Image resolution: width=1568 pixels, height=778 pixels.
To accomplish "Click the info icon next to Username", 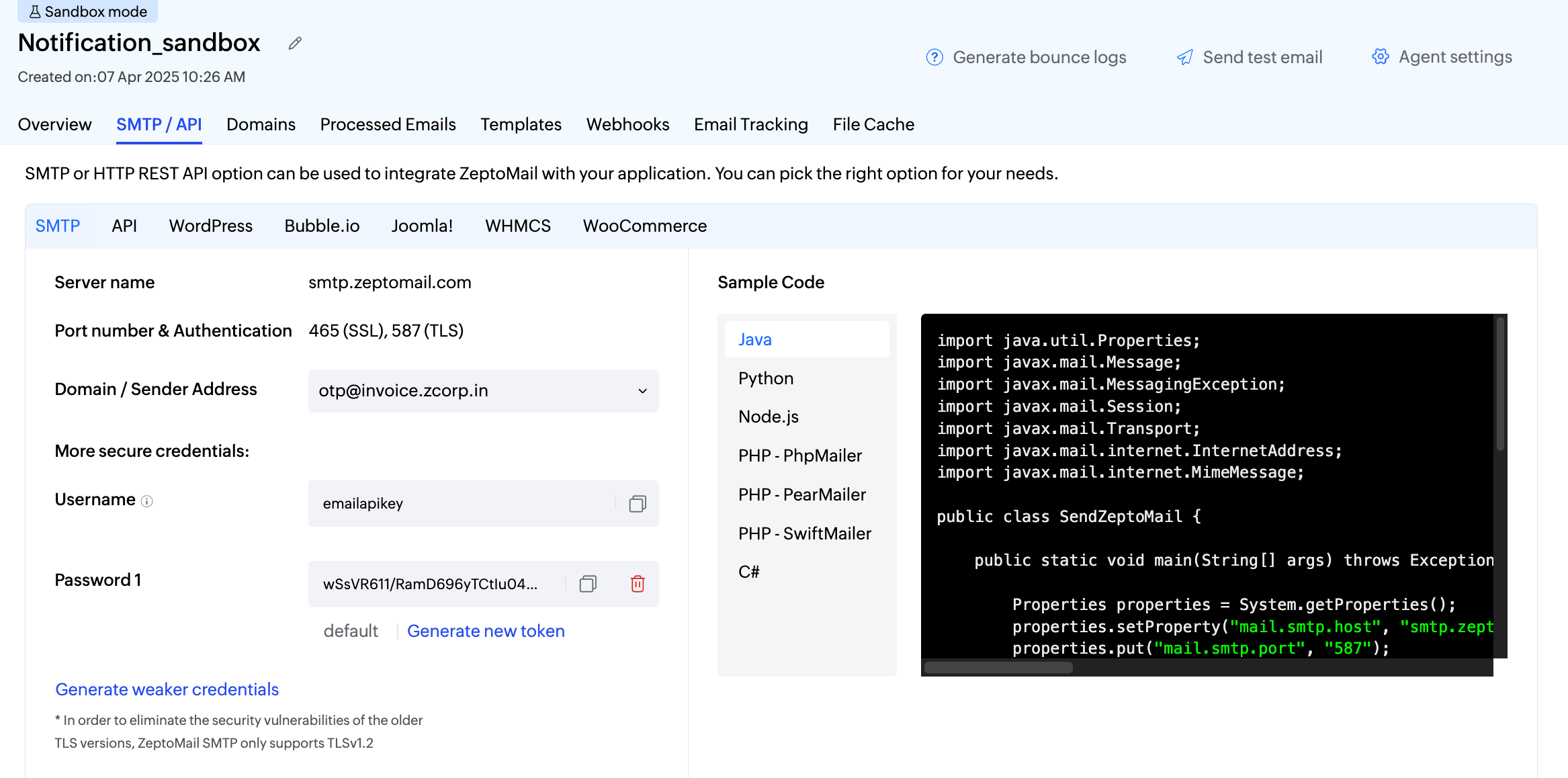I will (x=148, y=501).
